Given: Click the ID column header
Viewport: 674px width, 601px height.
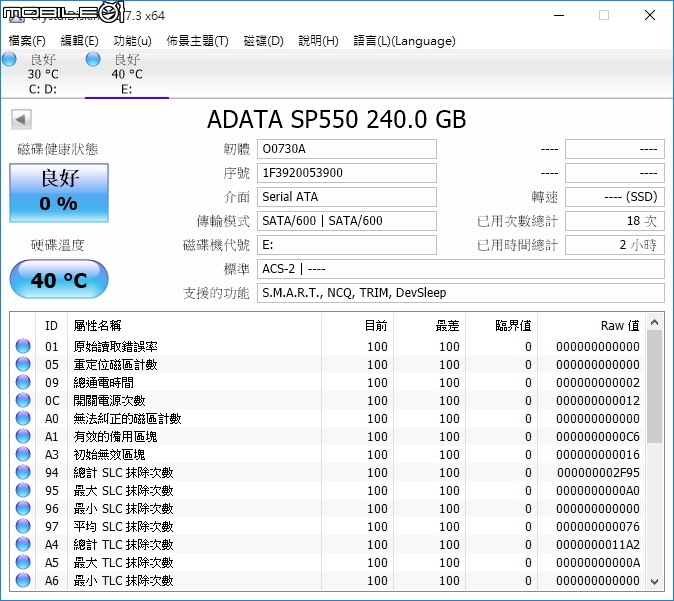Looking at the screenshot, I should [x=52, y=325].
